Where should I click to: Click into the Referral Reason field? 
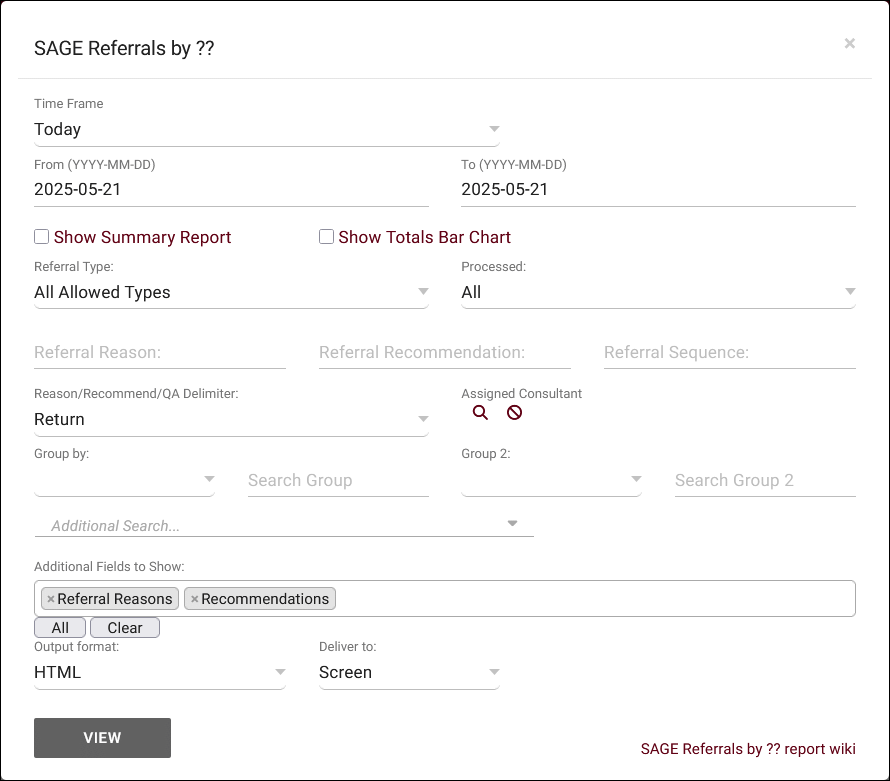click(x=160, y=352)
